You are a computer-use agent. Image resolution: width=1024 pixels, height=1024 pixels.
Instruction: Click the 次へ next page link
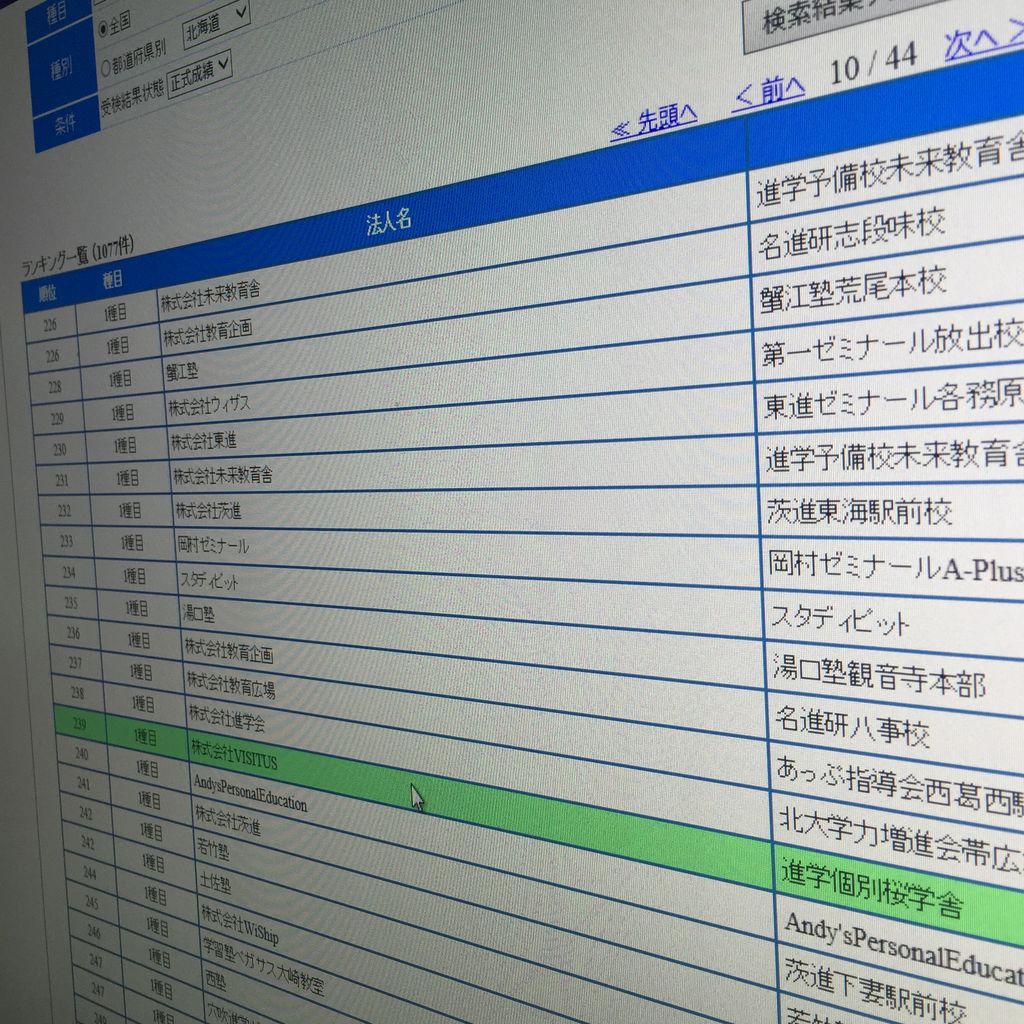pos(984,40)
